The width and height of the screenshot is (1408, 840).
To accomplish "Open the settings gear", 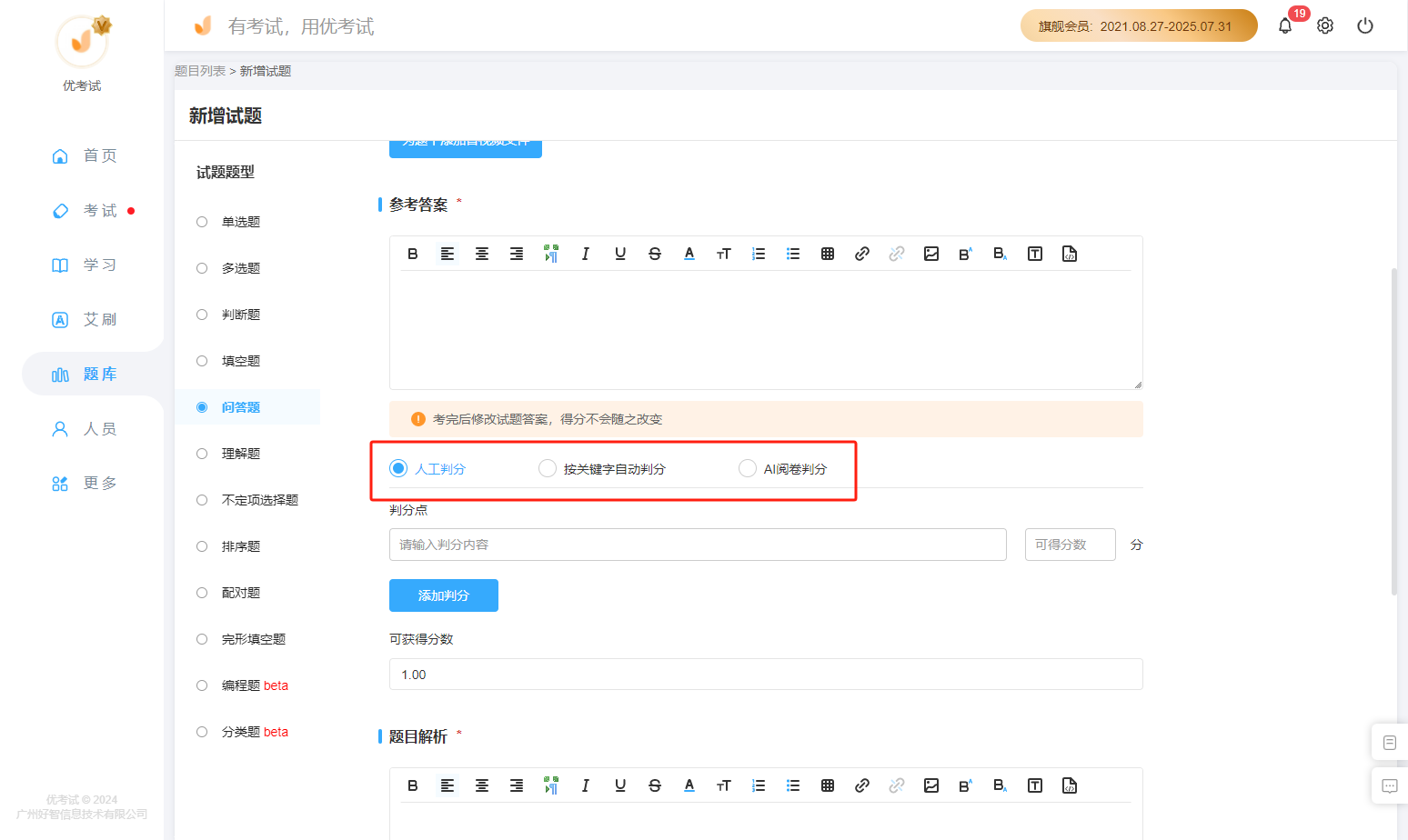I will (1325, 25).
